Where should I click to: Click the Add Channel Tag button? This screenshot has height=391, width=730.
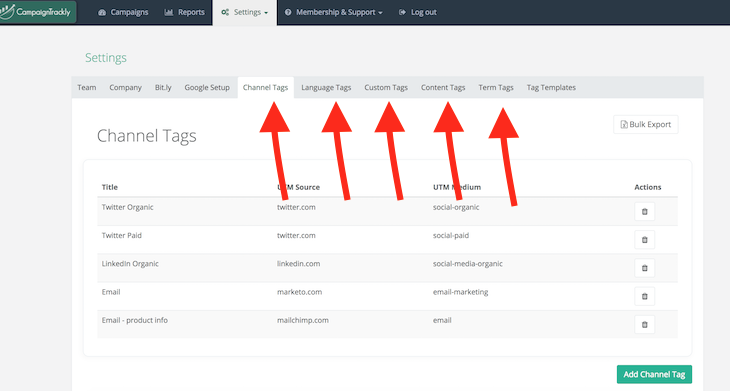coord(654,374)
